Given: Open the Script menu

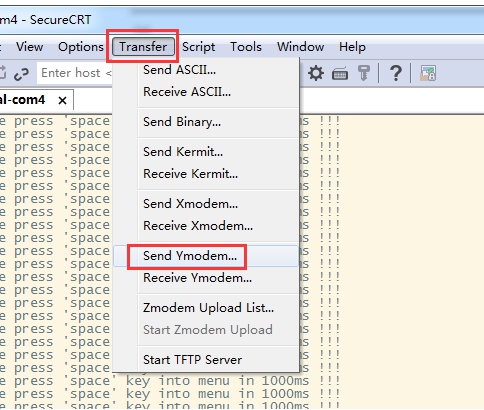Looking at the screenshot, I should point(198,47).
